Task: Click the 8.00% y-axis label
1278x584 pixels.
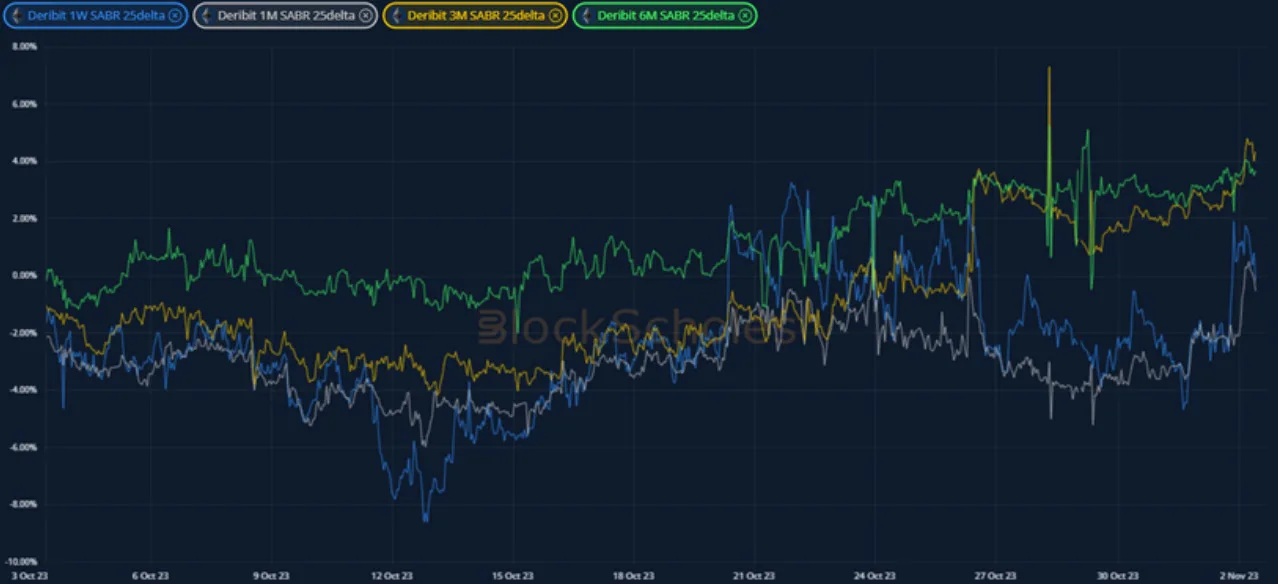Action: [22, 46]
